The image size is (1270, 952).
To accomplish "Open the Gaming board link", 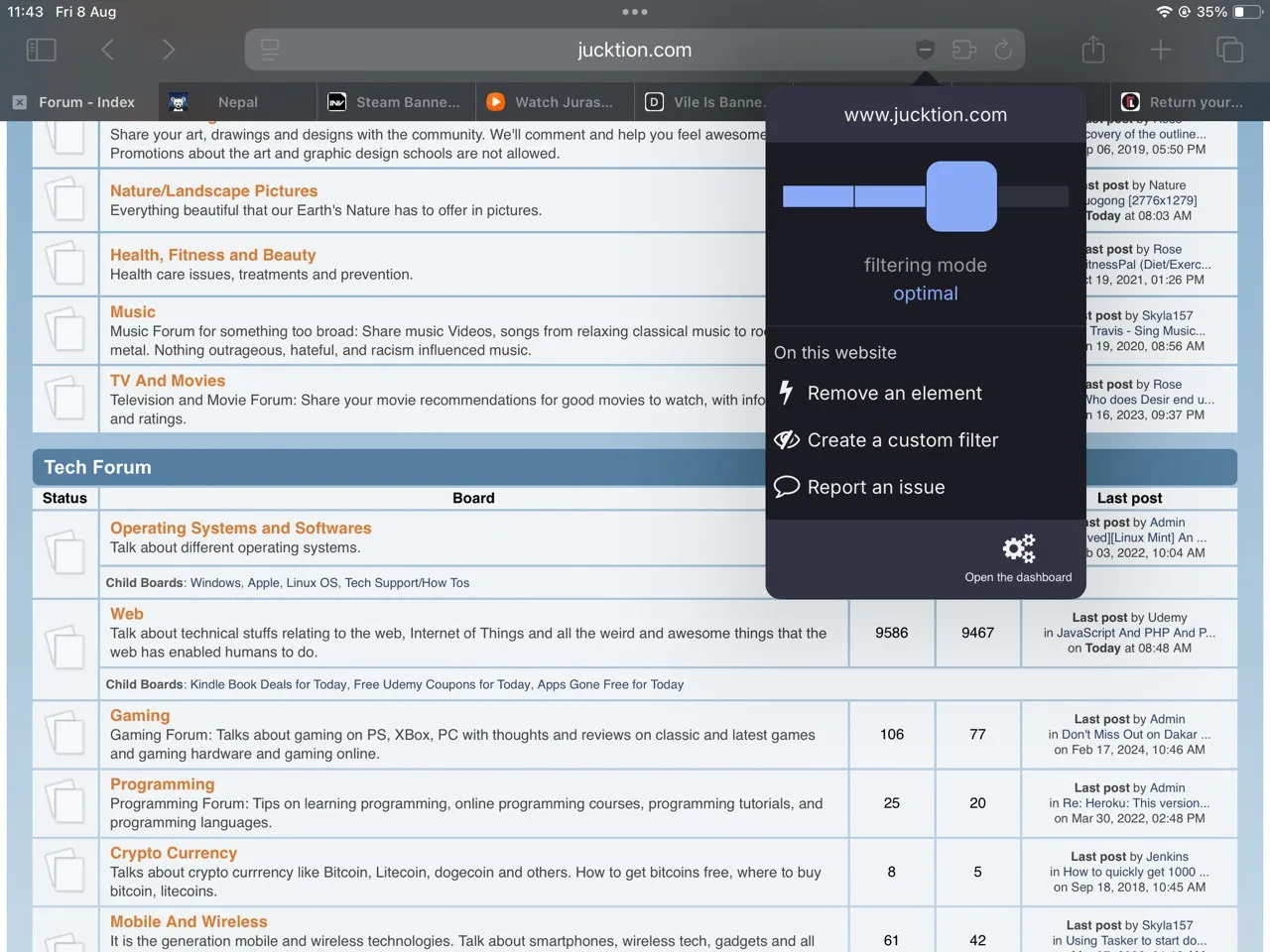I will coord(140,715).
